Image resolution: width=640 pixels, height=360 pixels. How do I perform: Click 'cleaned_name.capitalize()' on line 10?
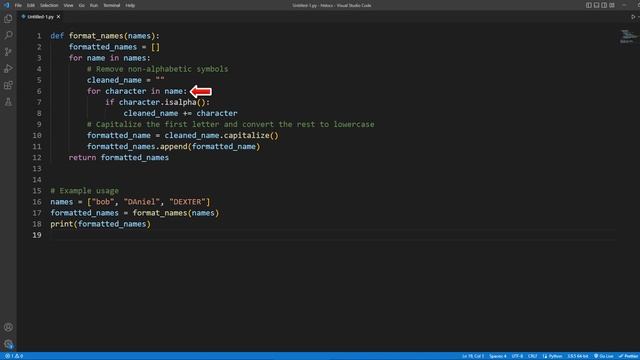pos(222,135)
